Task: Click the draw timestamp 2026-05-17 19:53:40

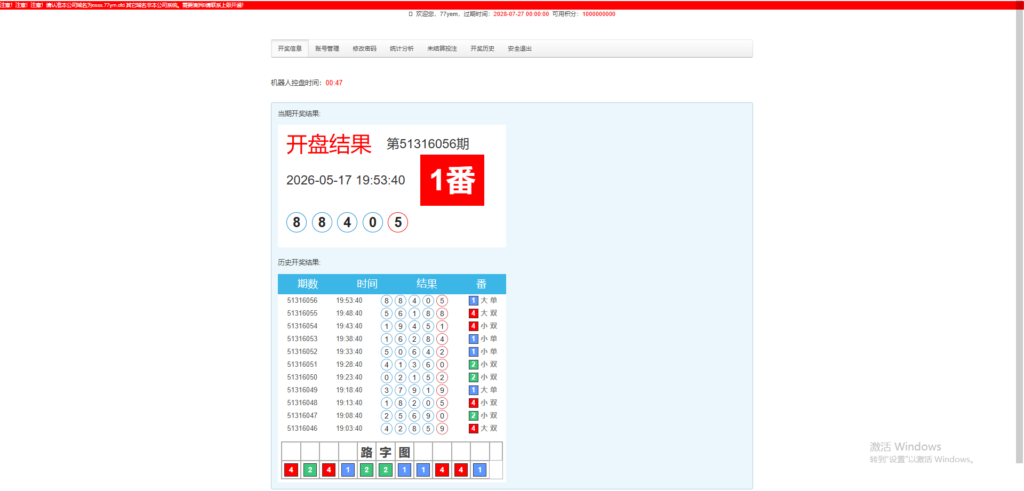Action: click(345, 180)
